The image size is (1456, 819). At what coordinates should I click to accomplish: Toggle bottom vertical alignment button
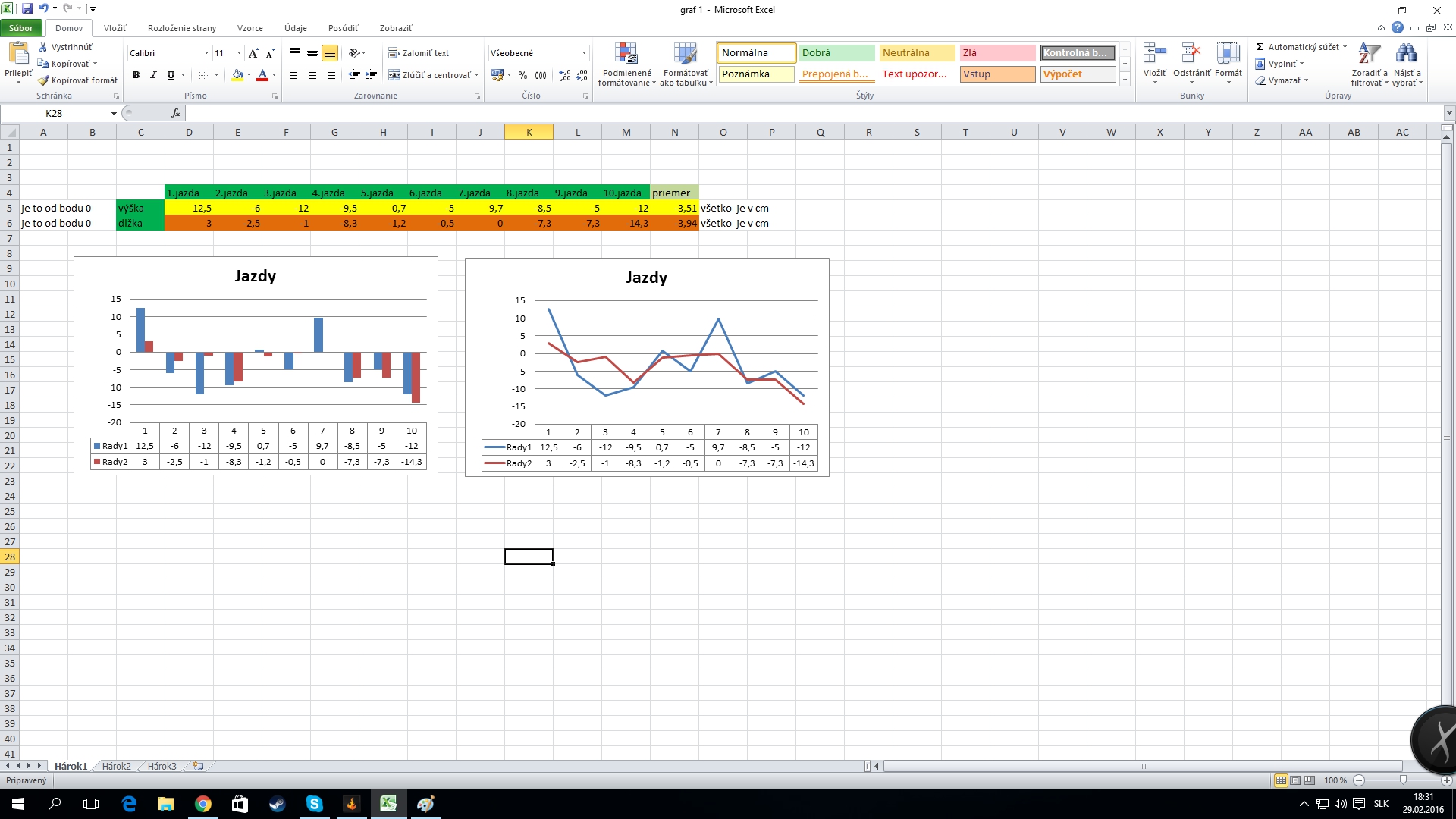(x=329, y=53)
